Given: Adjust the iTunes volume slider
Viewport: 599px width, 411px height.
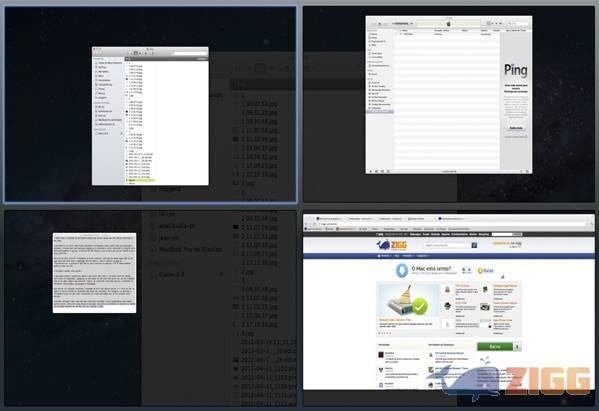Looking at the screenshot, I should [x=402, y=24].
